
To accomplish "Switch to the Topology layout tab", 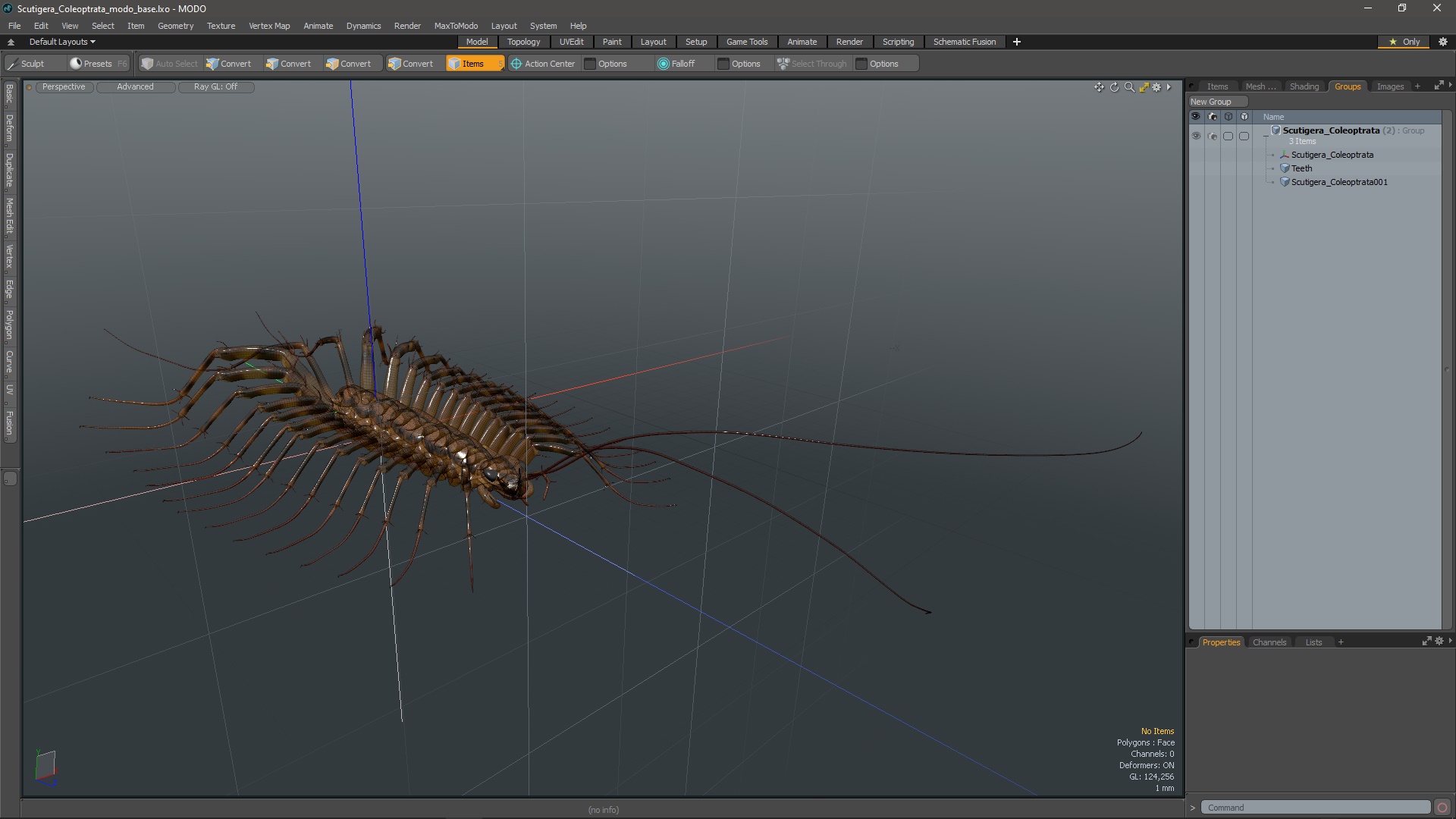I will [523, 42].
